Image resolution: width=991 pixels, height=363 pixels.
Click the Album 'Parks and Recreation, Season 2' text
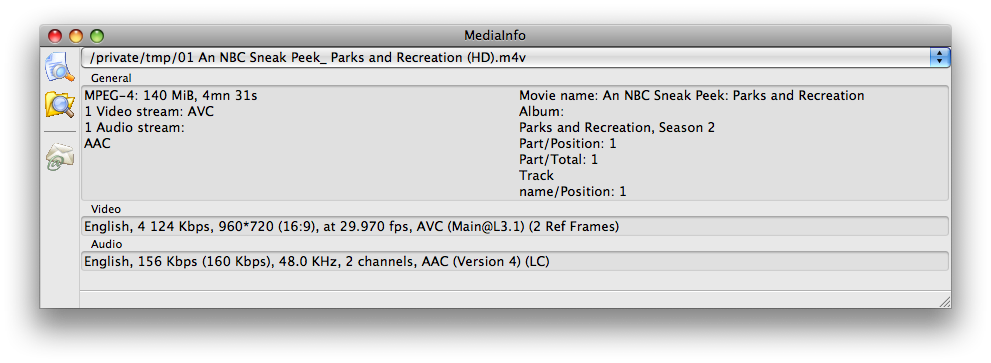coord(617,128)
